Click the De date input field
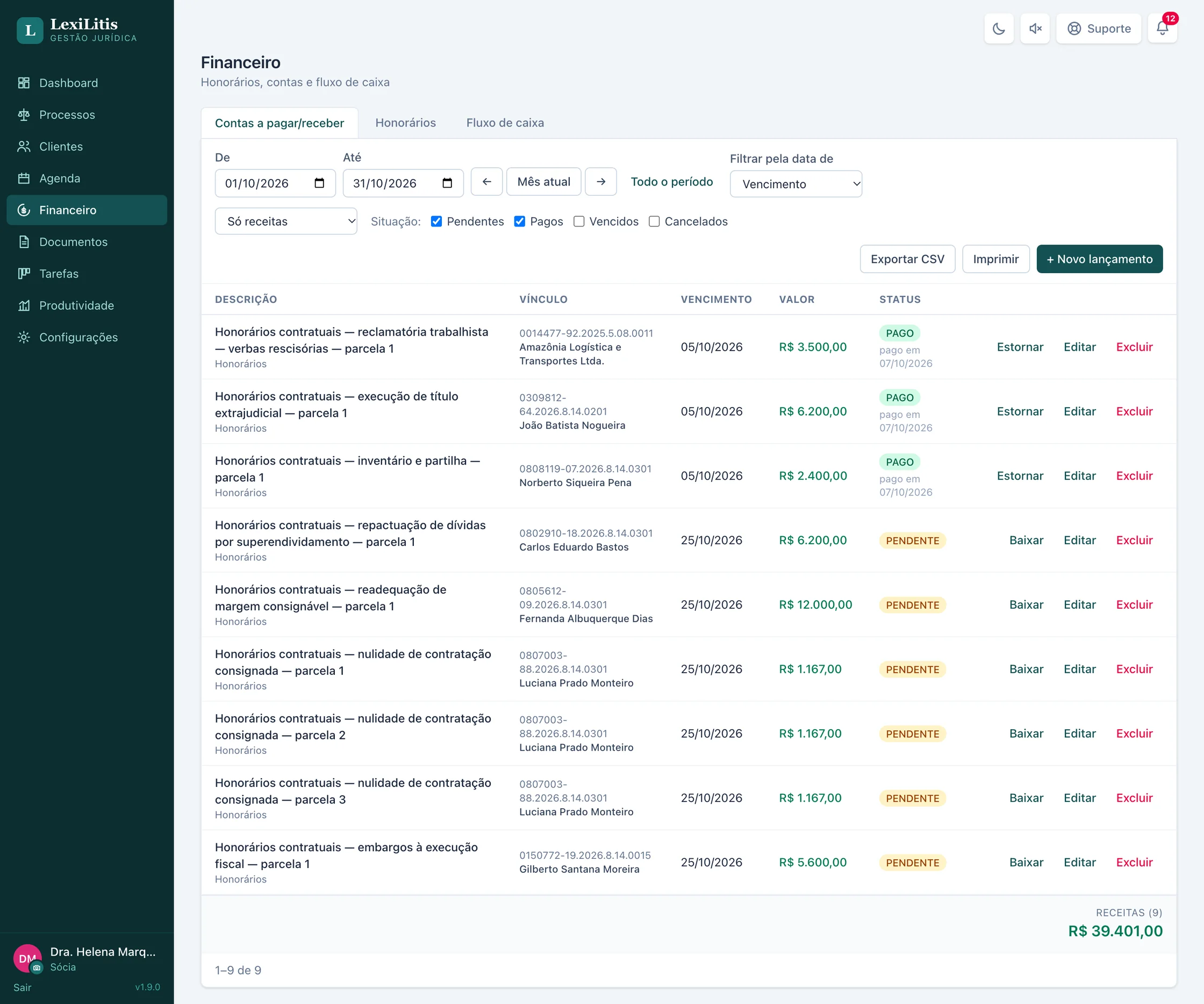Viewport: 1204px width, 1004px height. coord(275,183)
